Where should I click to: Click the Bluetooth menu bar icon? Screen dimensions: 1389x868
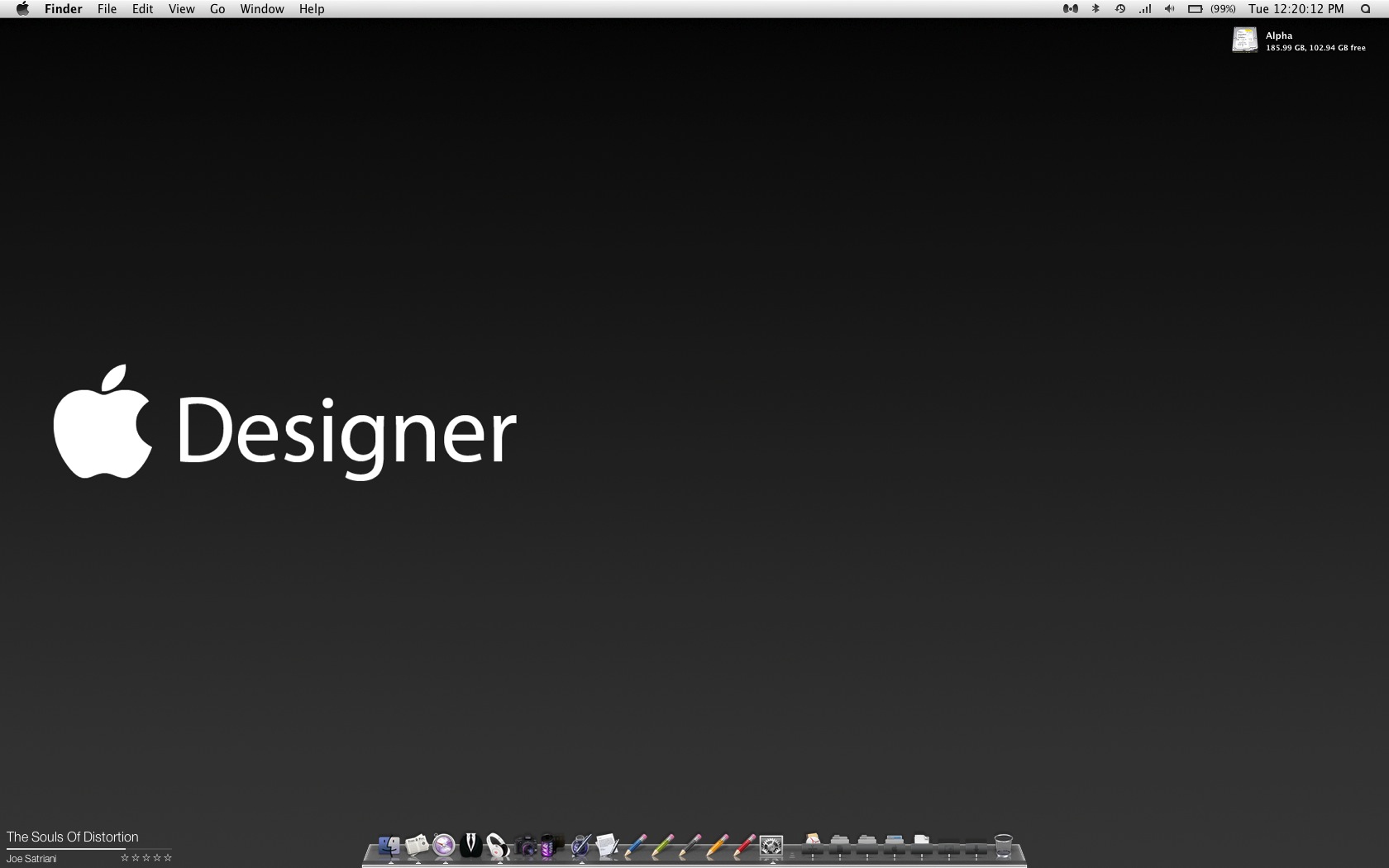(1095, 9)
